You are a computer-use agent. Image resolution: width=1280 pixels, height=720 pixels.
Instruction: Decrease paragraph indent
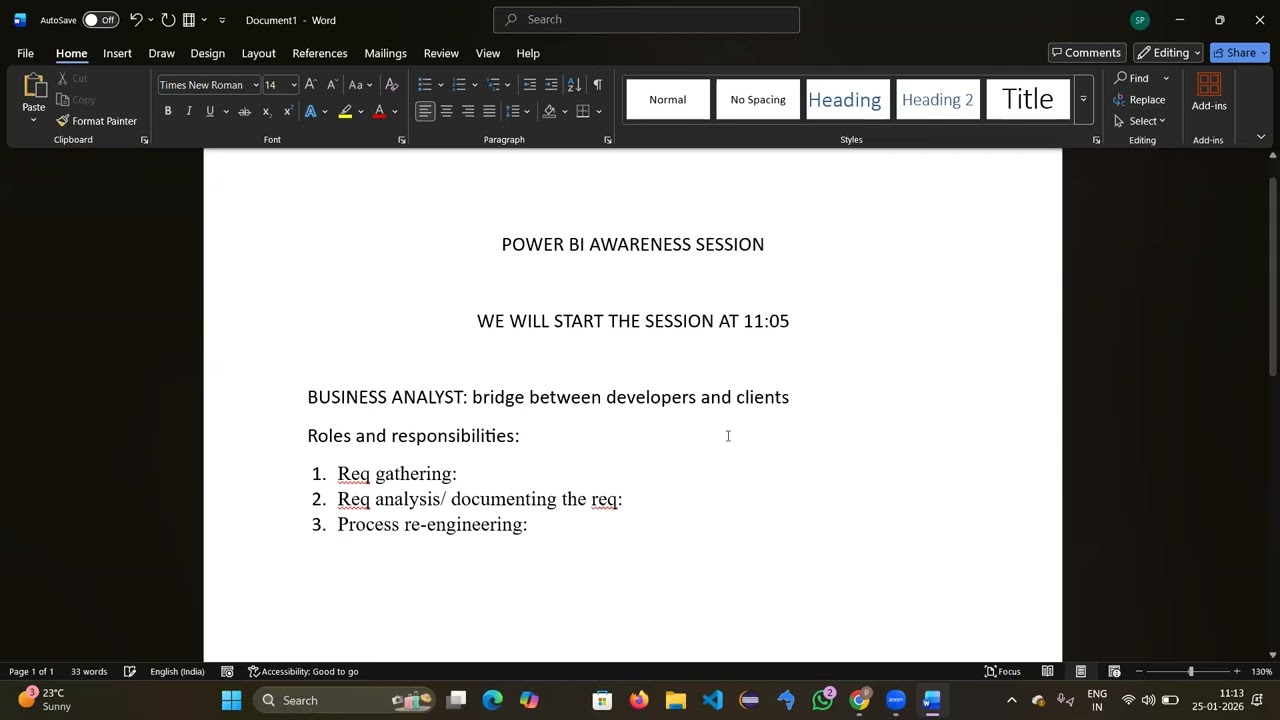[529, 85]
